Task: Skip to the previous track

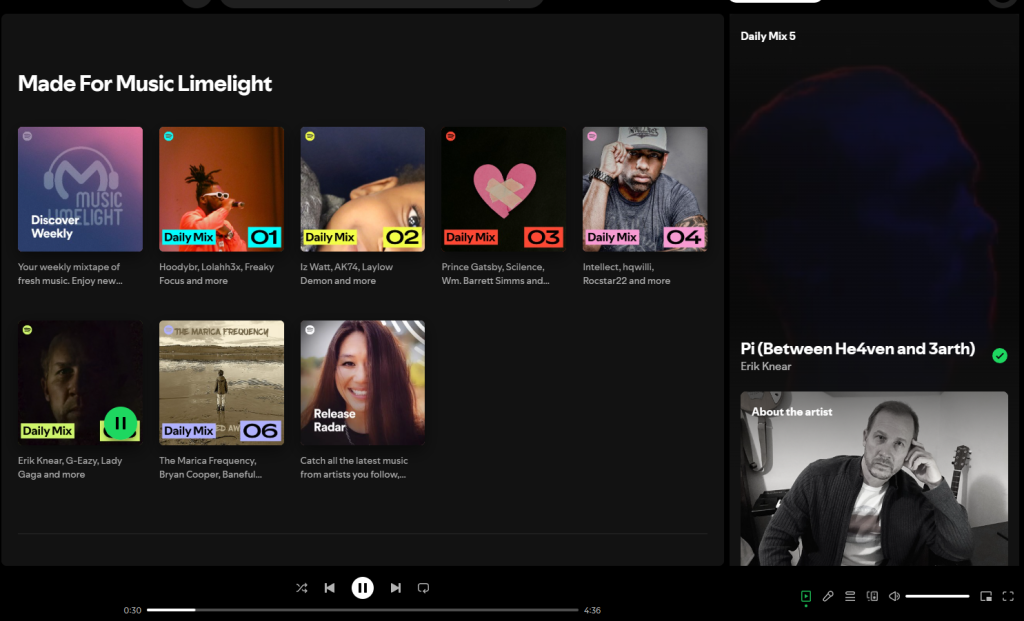Action: coord(330,588)
